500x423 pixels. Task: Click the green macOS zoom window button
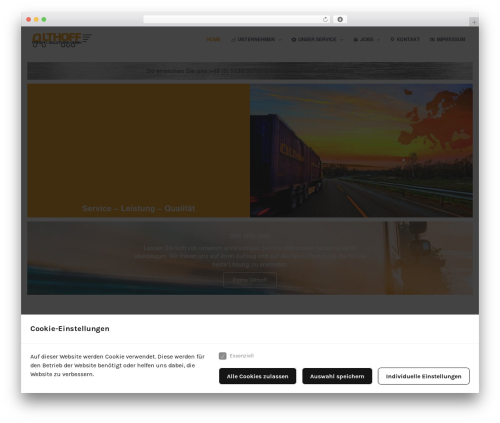[44, 20]
